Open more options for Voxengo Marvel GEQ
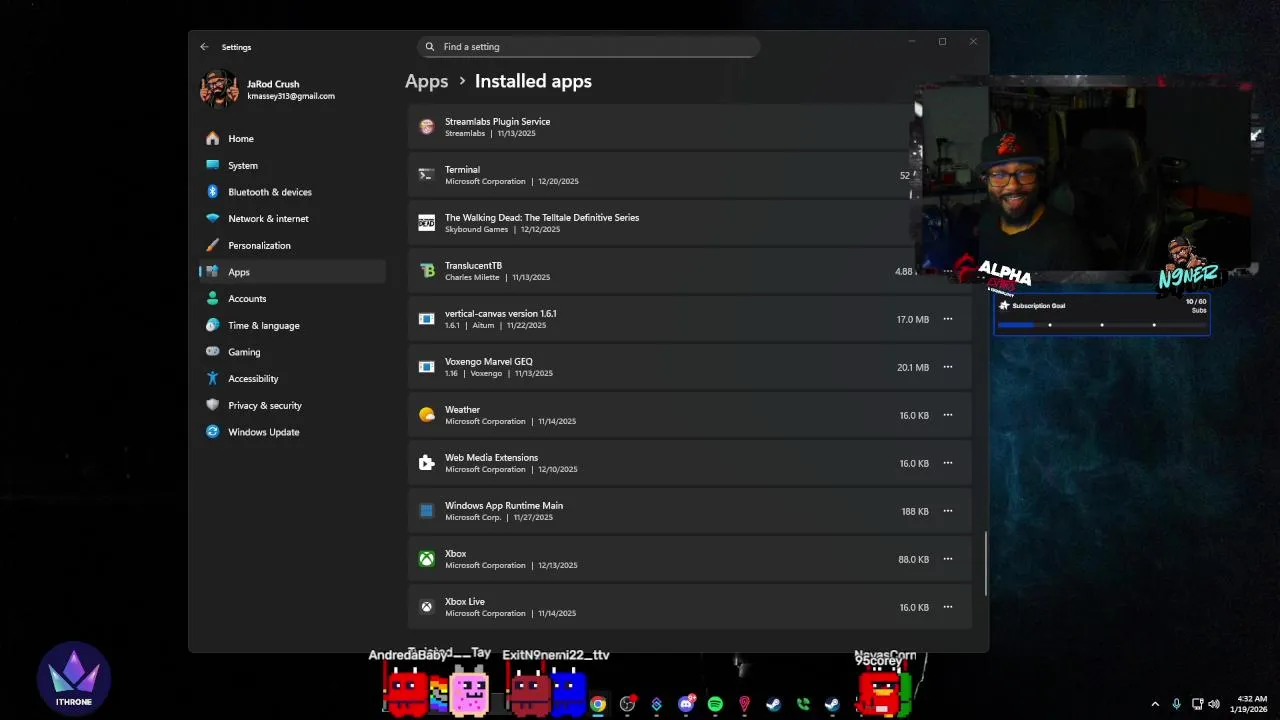1280x720 pixels. 948,367
